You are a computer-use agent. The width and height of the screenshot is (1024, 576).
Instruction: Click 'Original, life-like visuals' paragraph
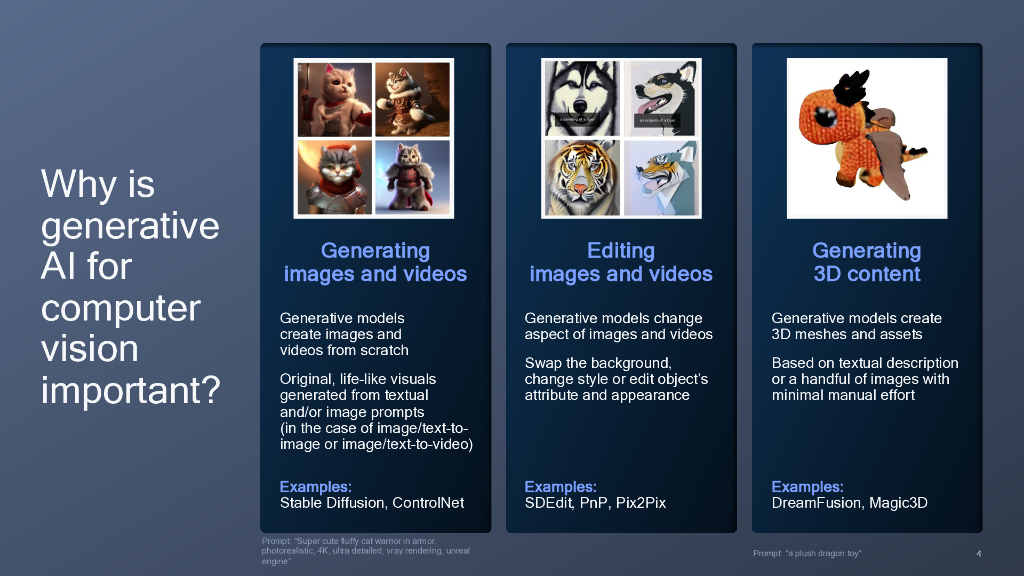[x=376, y=411]
